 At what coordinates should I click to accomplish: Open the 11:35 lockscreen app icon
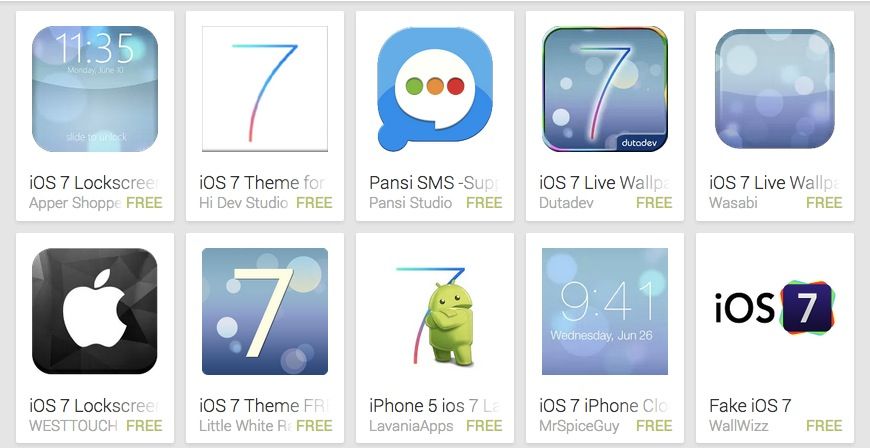[x=95, y=89]
